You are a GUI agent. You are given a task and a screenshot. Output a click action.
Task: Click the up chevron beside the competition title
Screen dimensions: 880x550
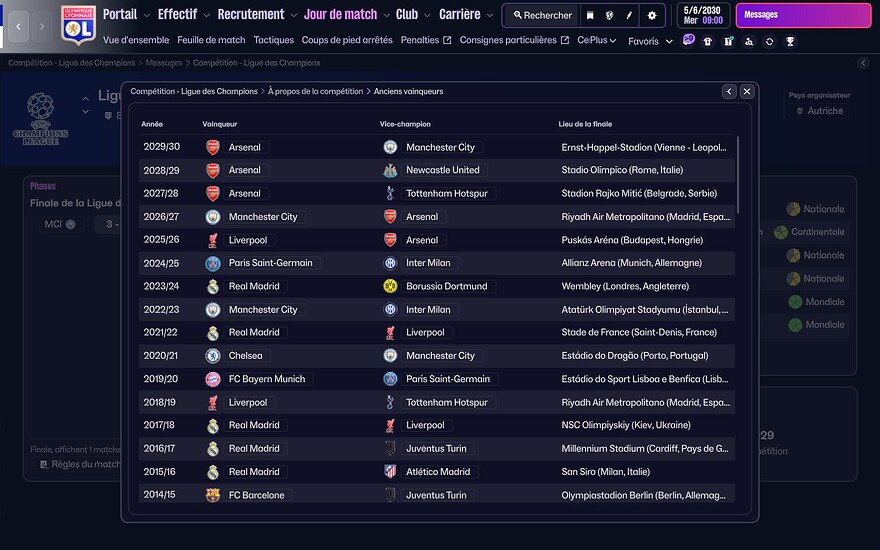(x=85, y=98)
